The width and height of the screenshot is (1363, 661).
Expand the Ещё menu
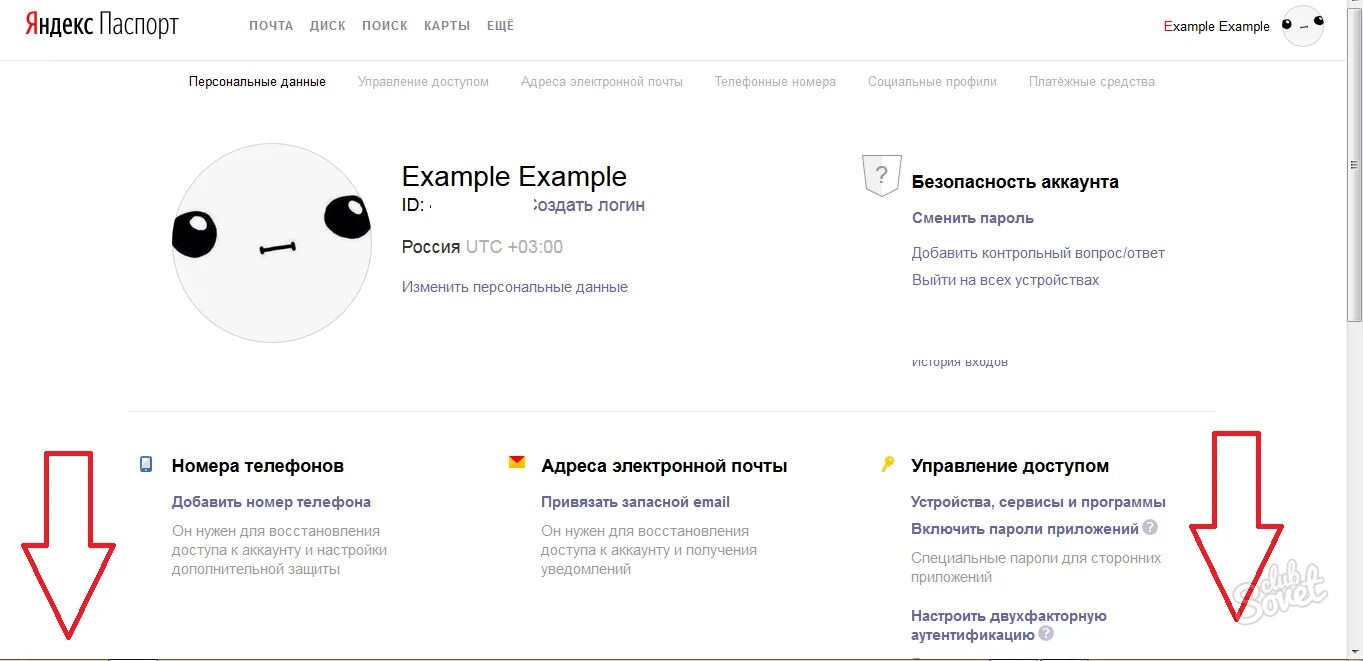[x=500, y=26]
